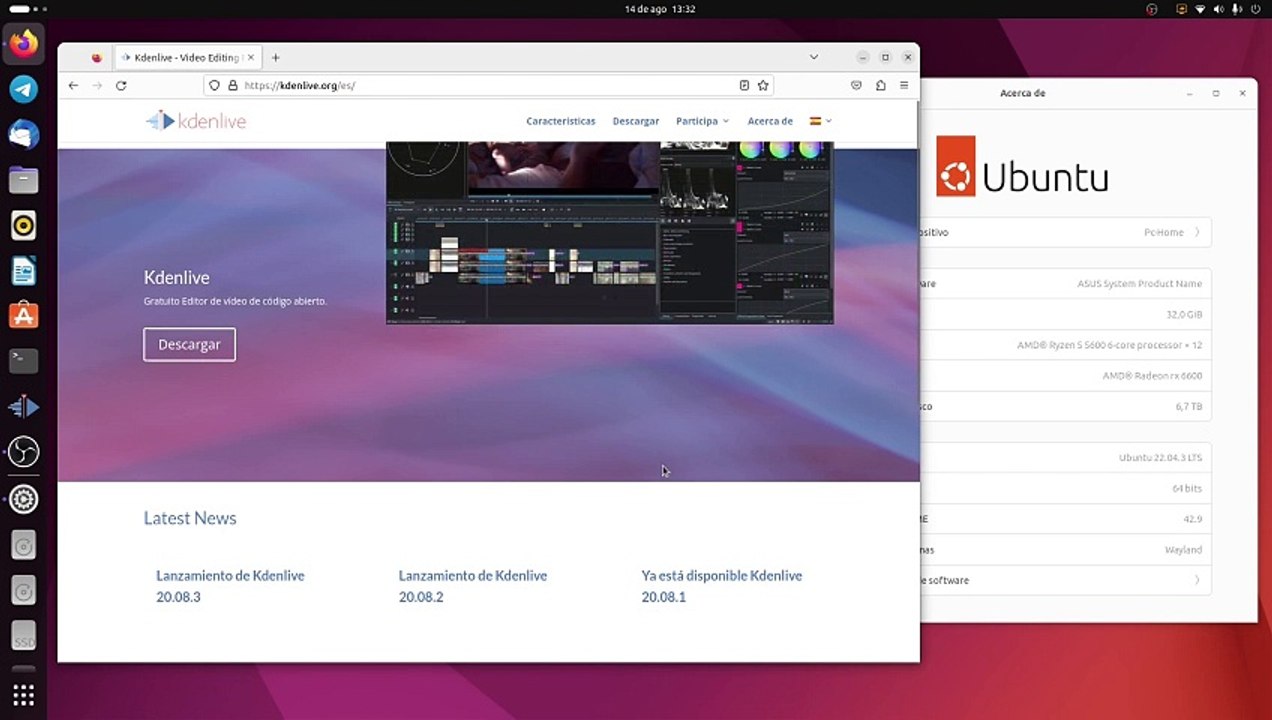
Task: Open the Spanish flag language dropdown
Action: (820, 121)
